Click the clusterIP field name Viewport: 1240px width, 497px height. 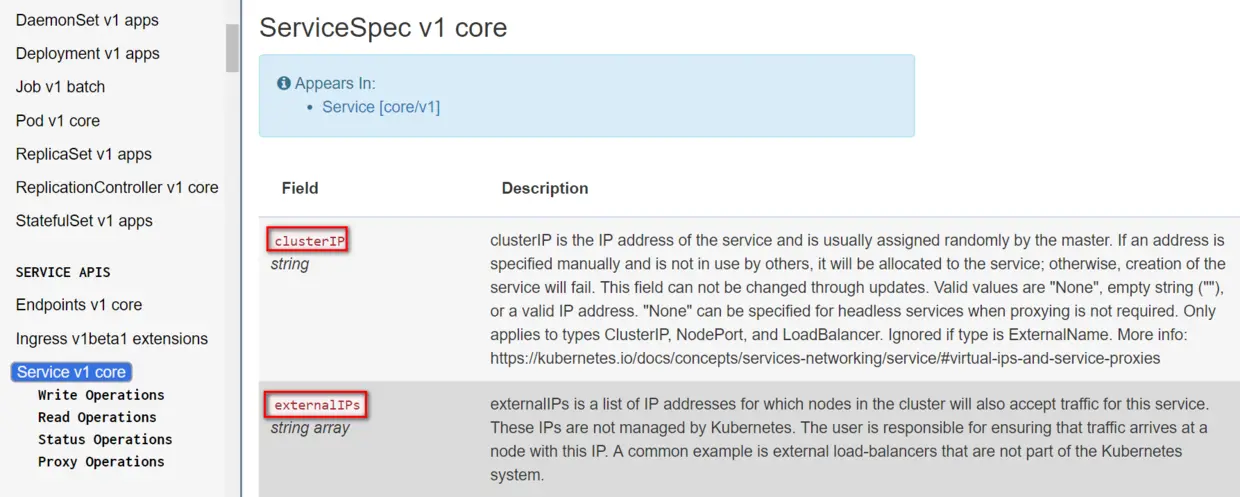pos(308,241)
